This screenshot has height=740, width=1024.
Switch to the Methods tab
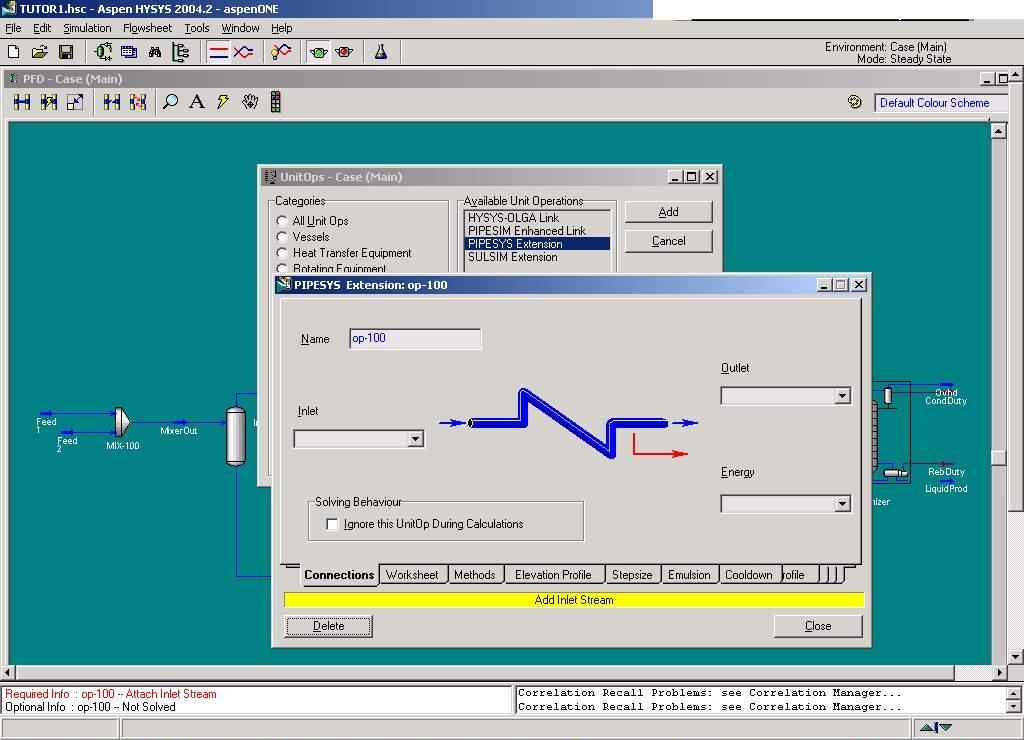pos(475,575)
